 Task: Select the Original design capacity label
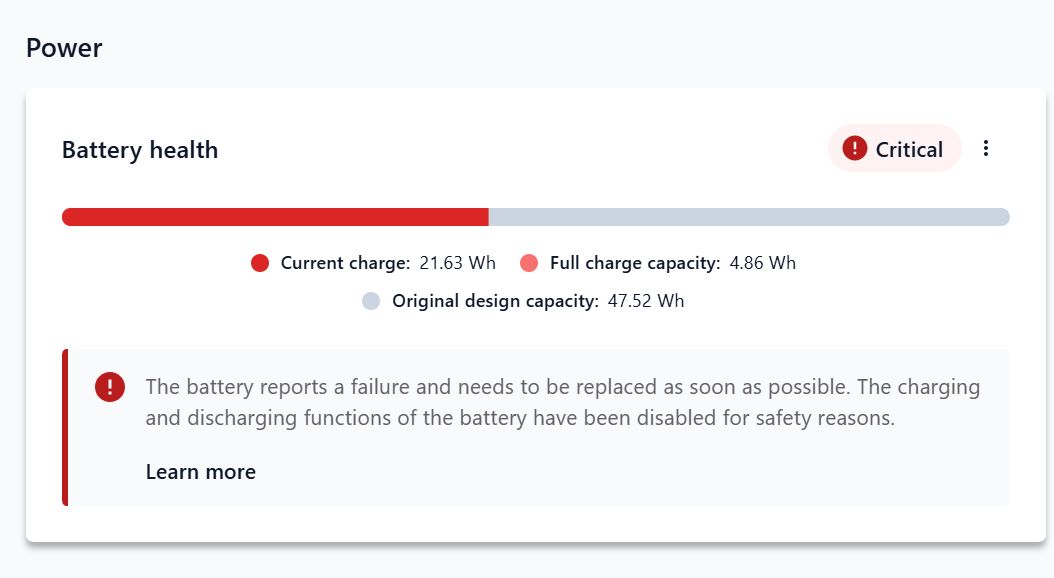[495, 301]
